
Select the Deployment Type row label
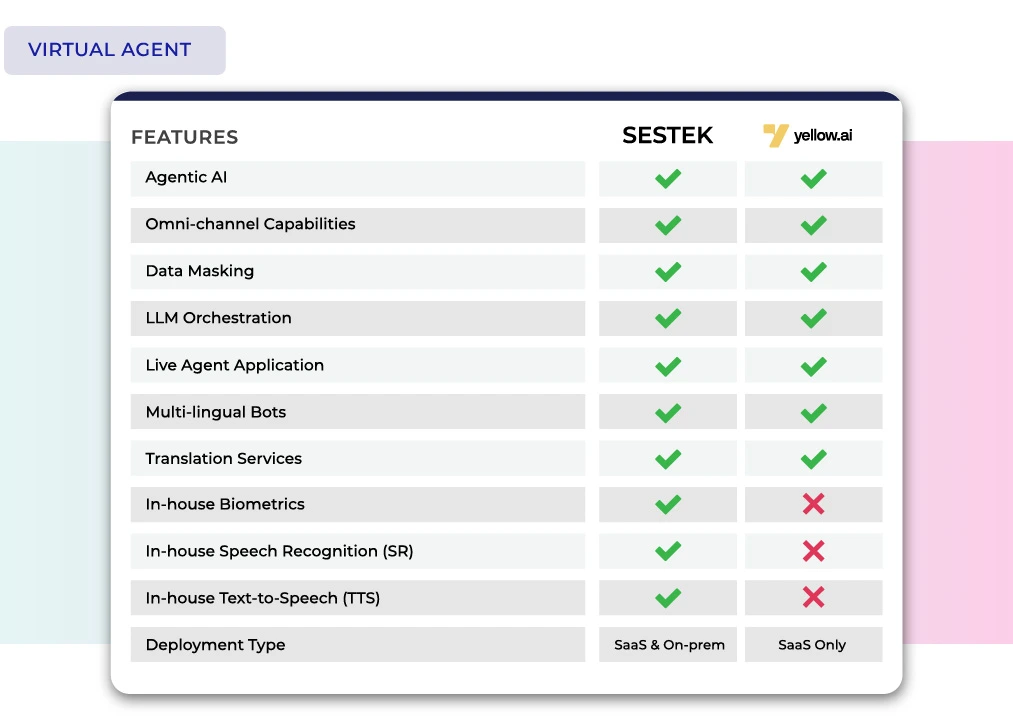215,645
